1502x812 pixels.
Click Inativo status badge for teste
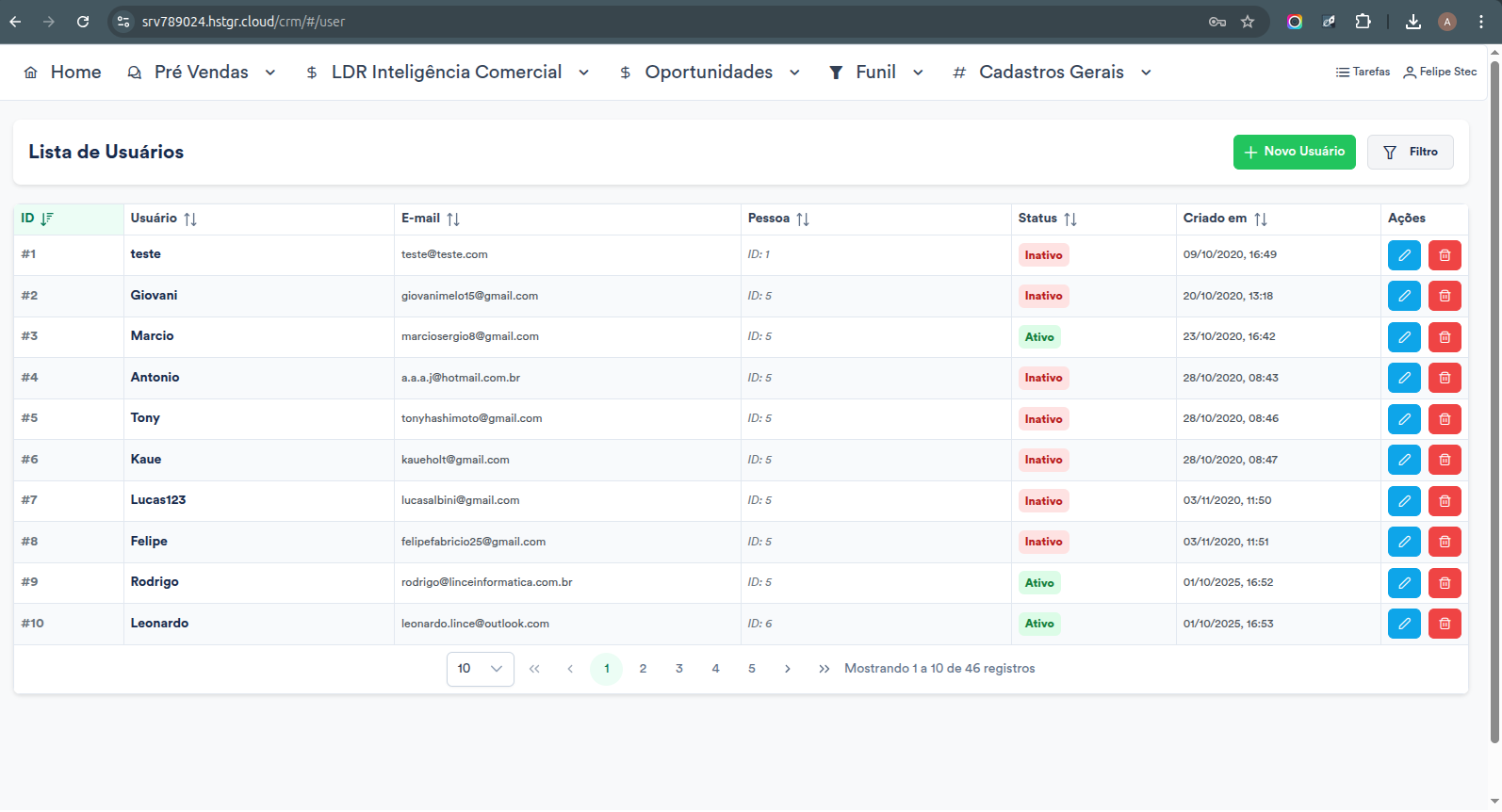(x=1043, y=255)
